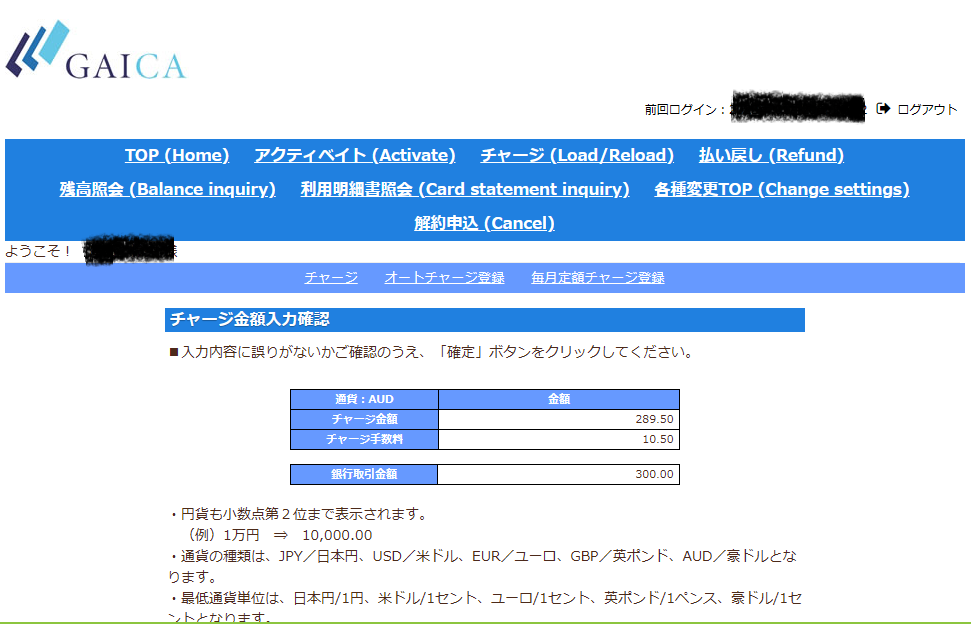Click the 銀行取引金額 label
This screenshot has height=624, width=971.
pos(364,474)
